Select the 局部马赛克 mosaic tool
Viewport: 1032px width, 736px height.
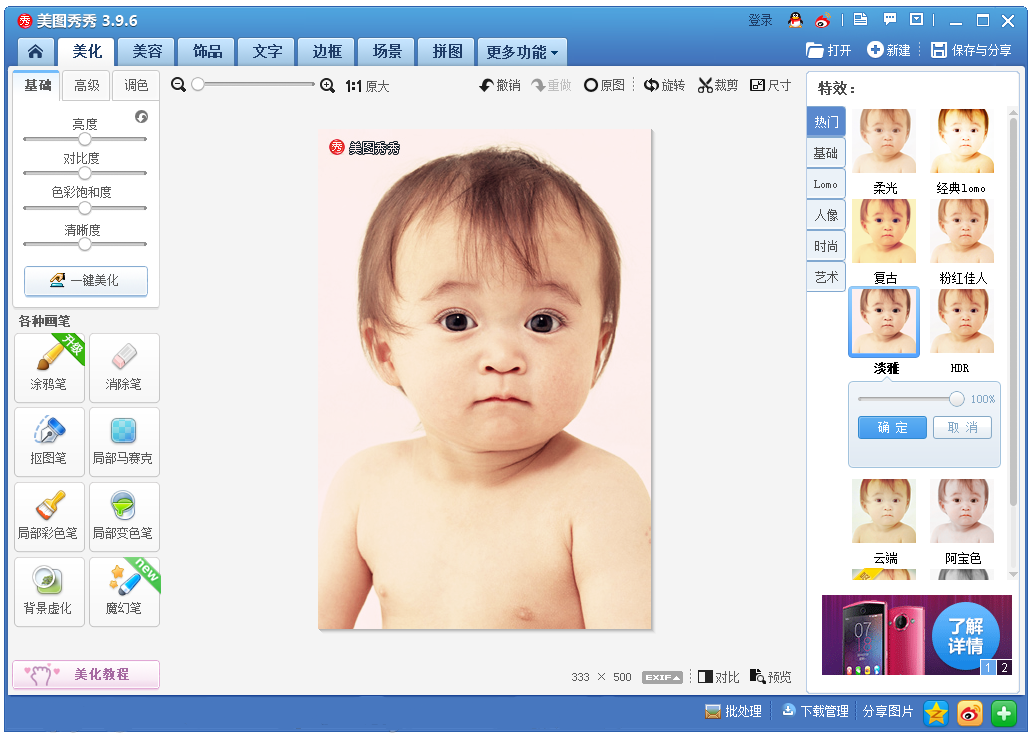tap(124, 441)
